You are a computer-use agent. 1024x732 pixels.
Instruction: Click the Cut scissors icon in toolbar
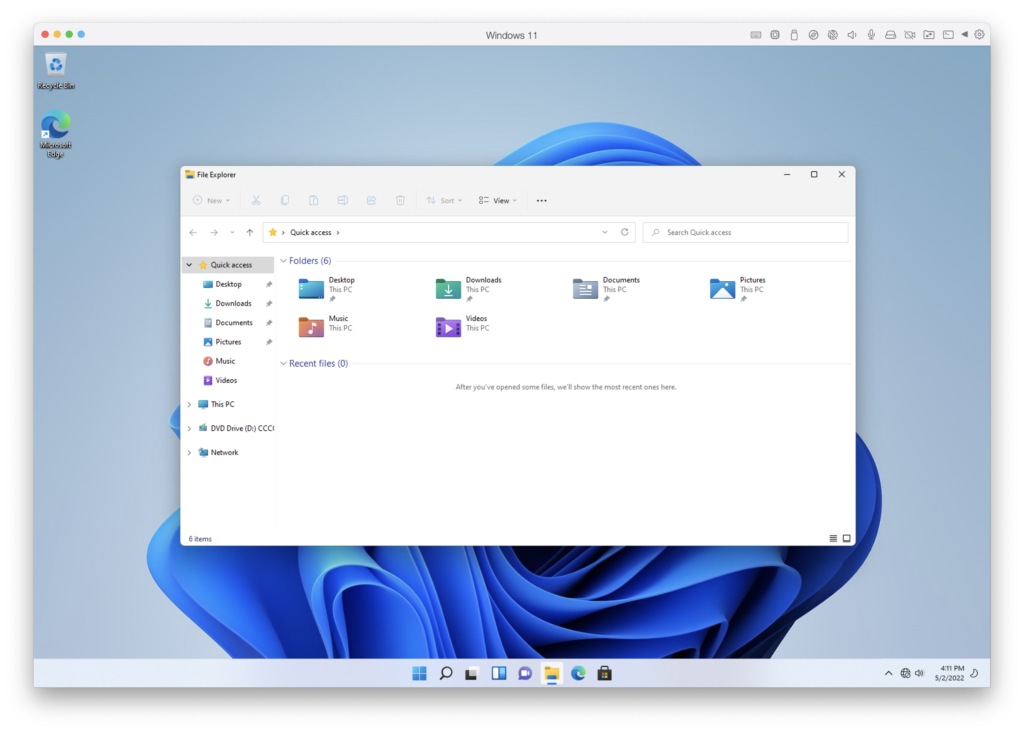pos(256,201)
